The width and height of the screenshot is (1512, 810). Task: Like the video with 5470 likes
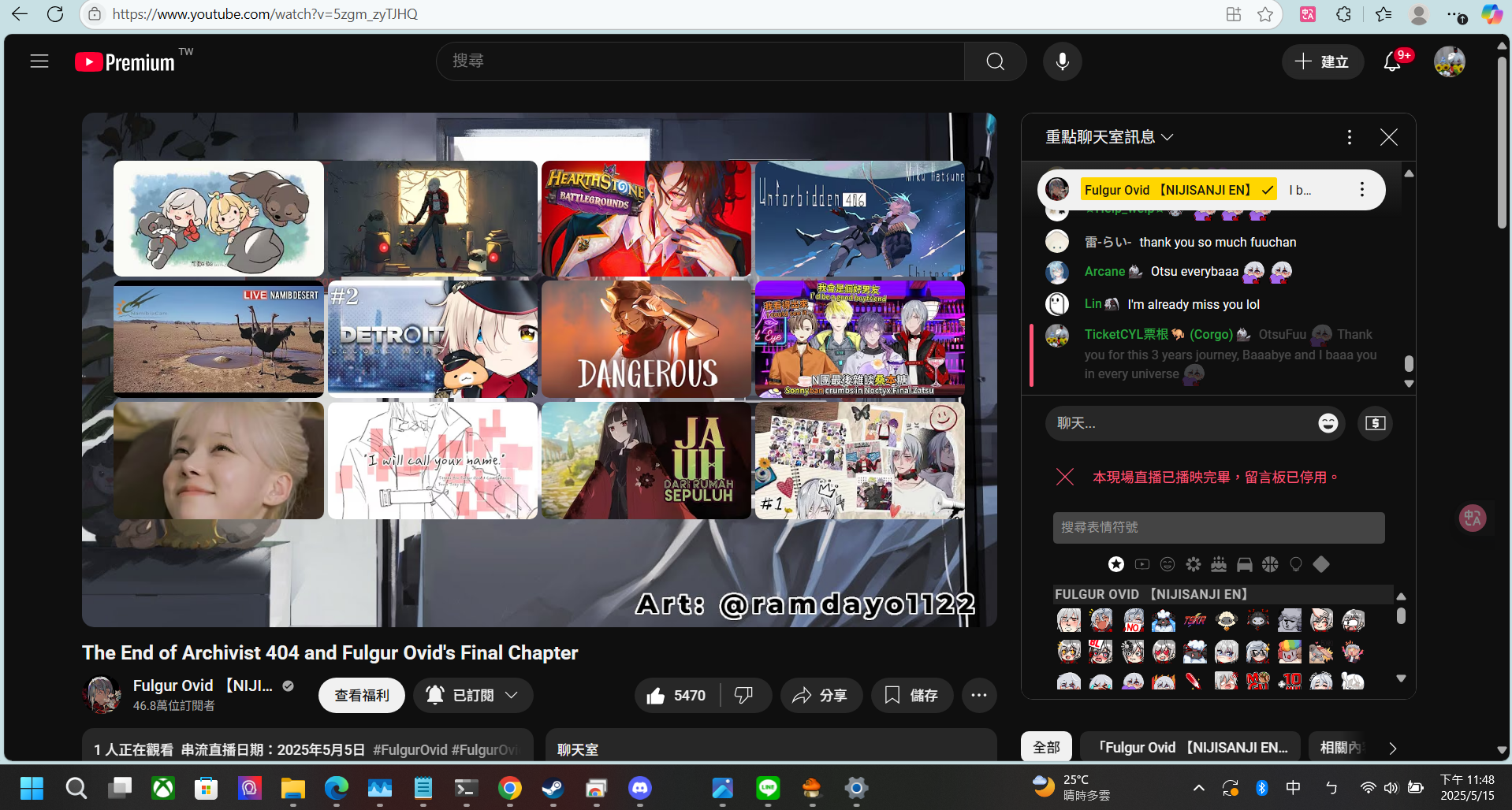676,695
